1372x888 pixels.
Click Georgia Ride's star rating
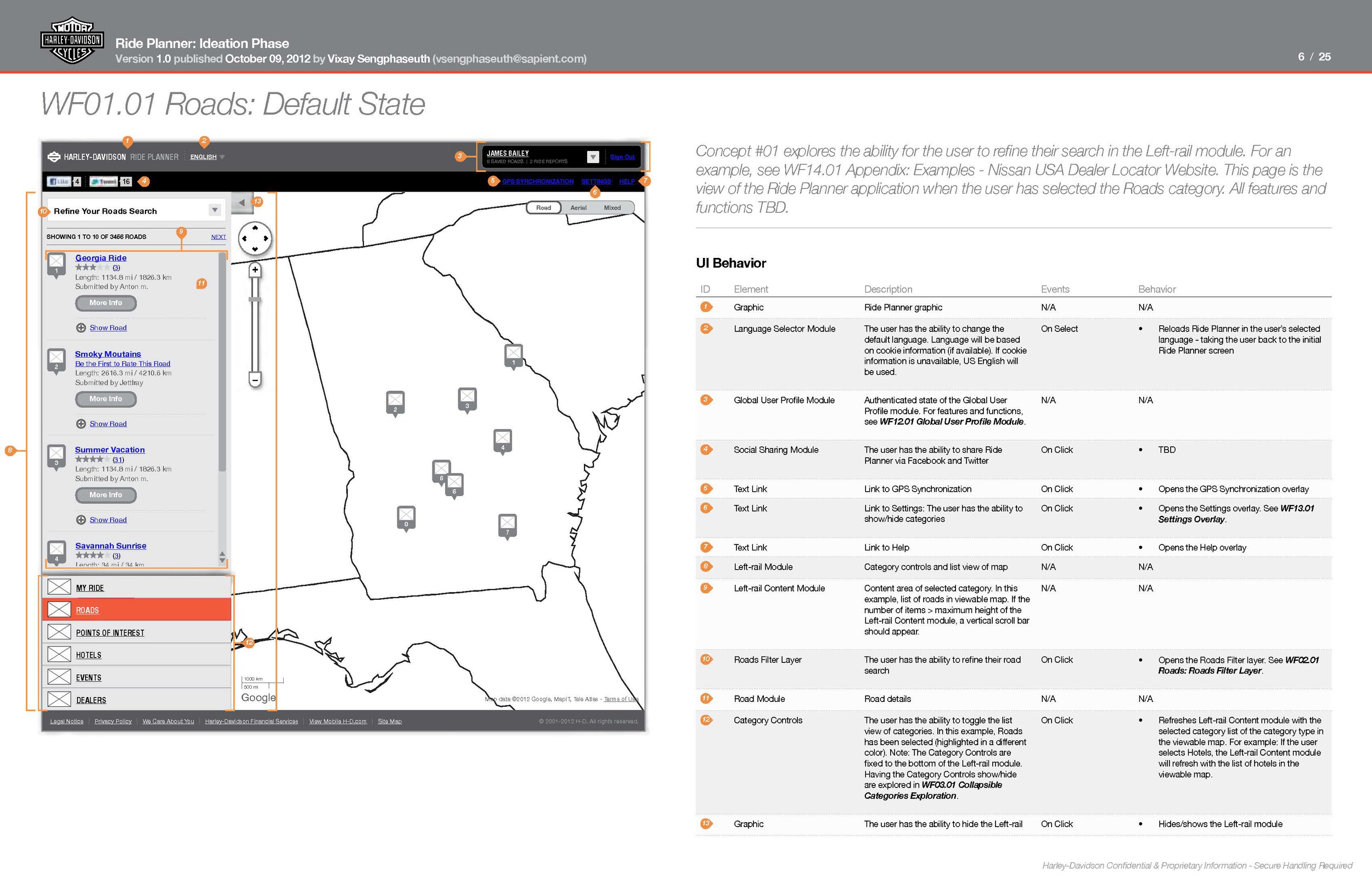[92, 268]
